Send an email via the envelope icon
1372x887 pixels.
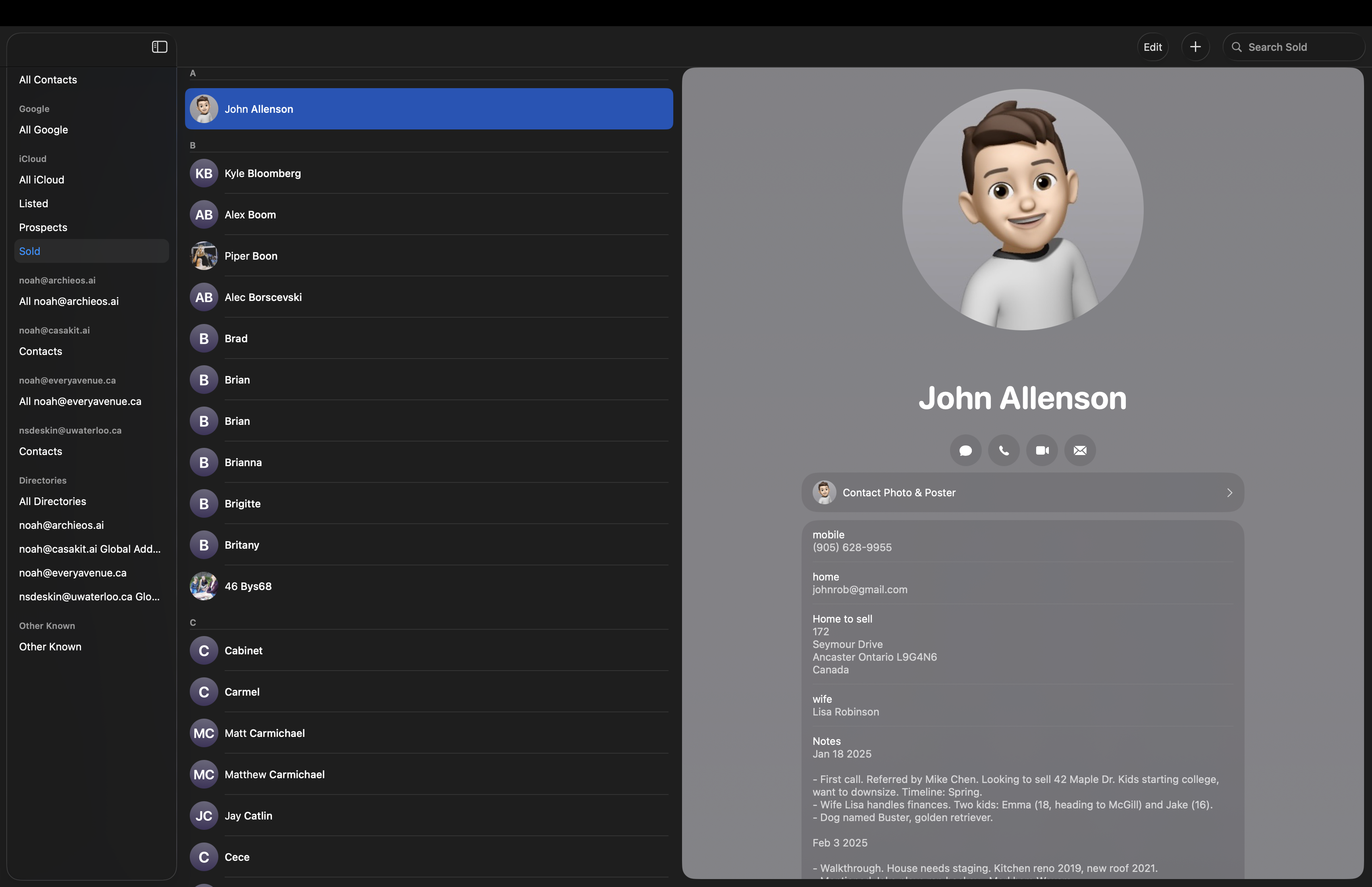1079,450
